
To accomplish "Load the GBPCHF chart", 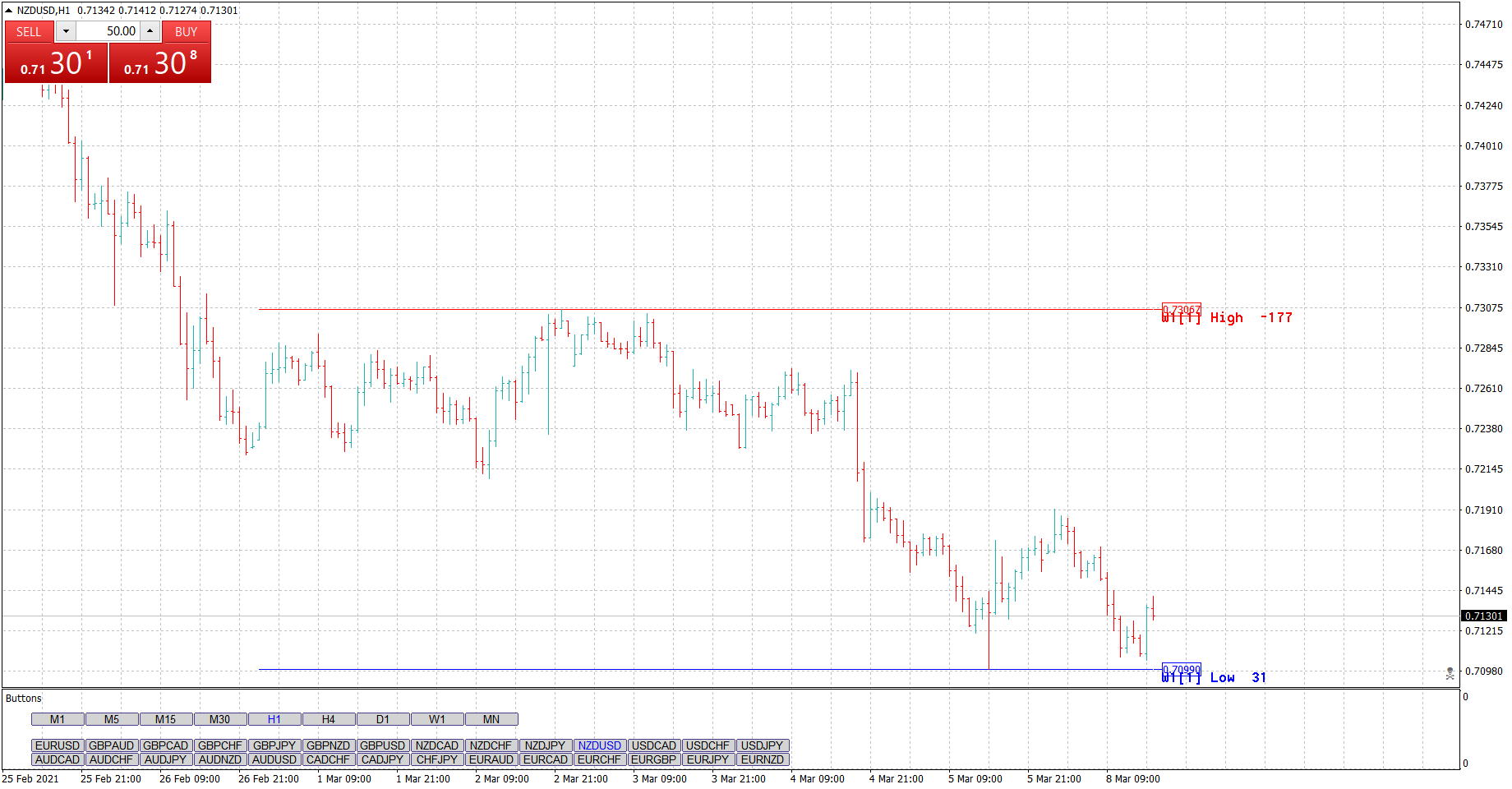I will [220, 745].
